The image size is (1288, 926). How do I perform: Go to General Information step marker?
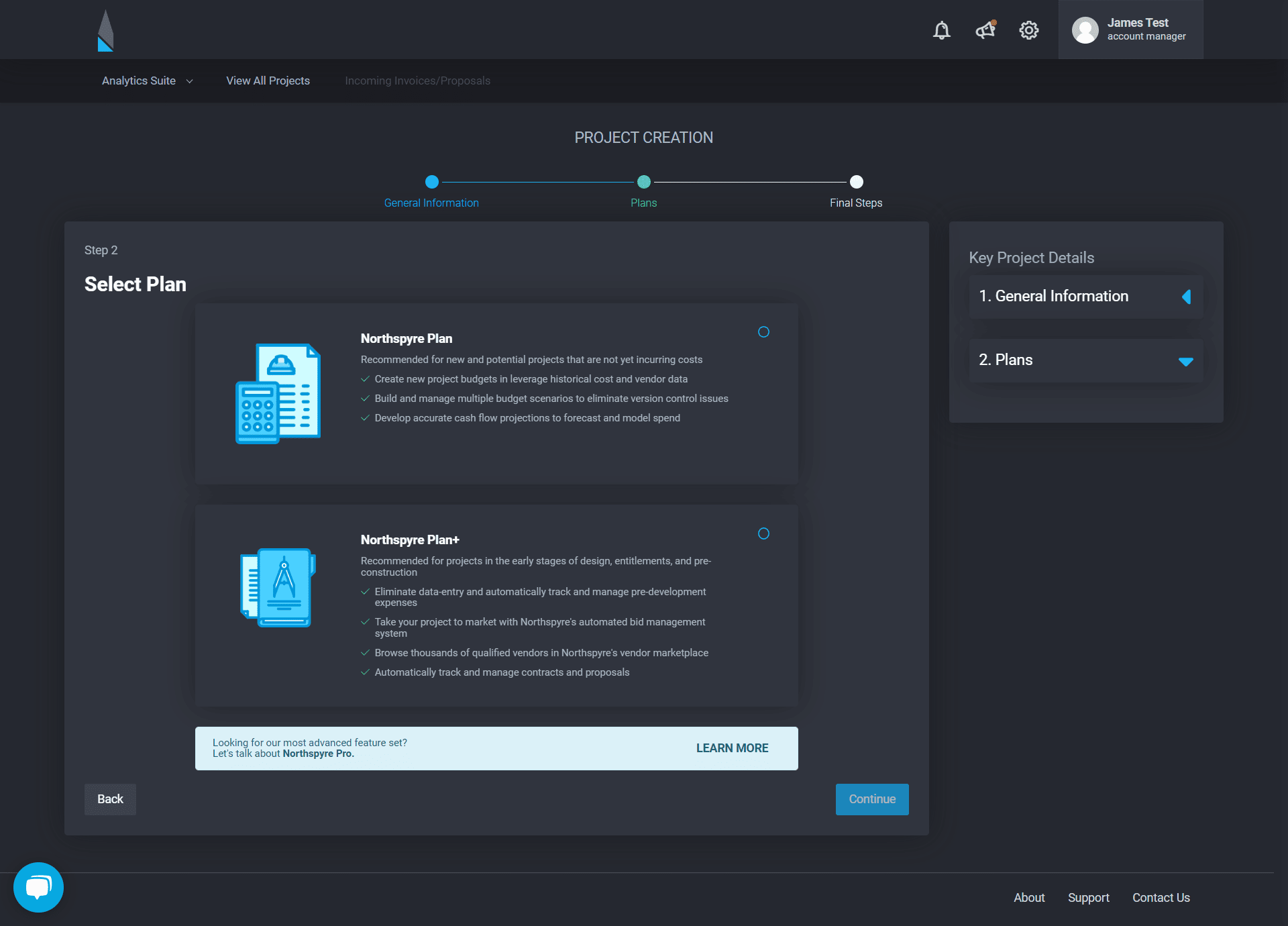[x=432, y=182]
